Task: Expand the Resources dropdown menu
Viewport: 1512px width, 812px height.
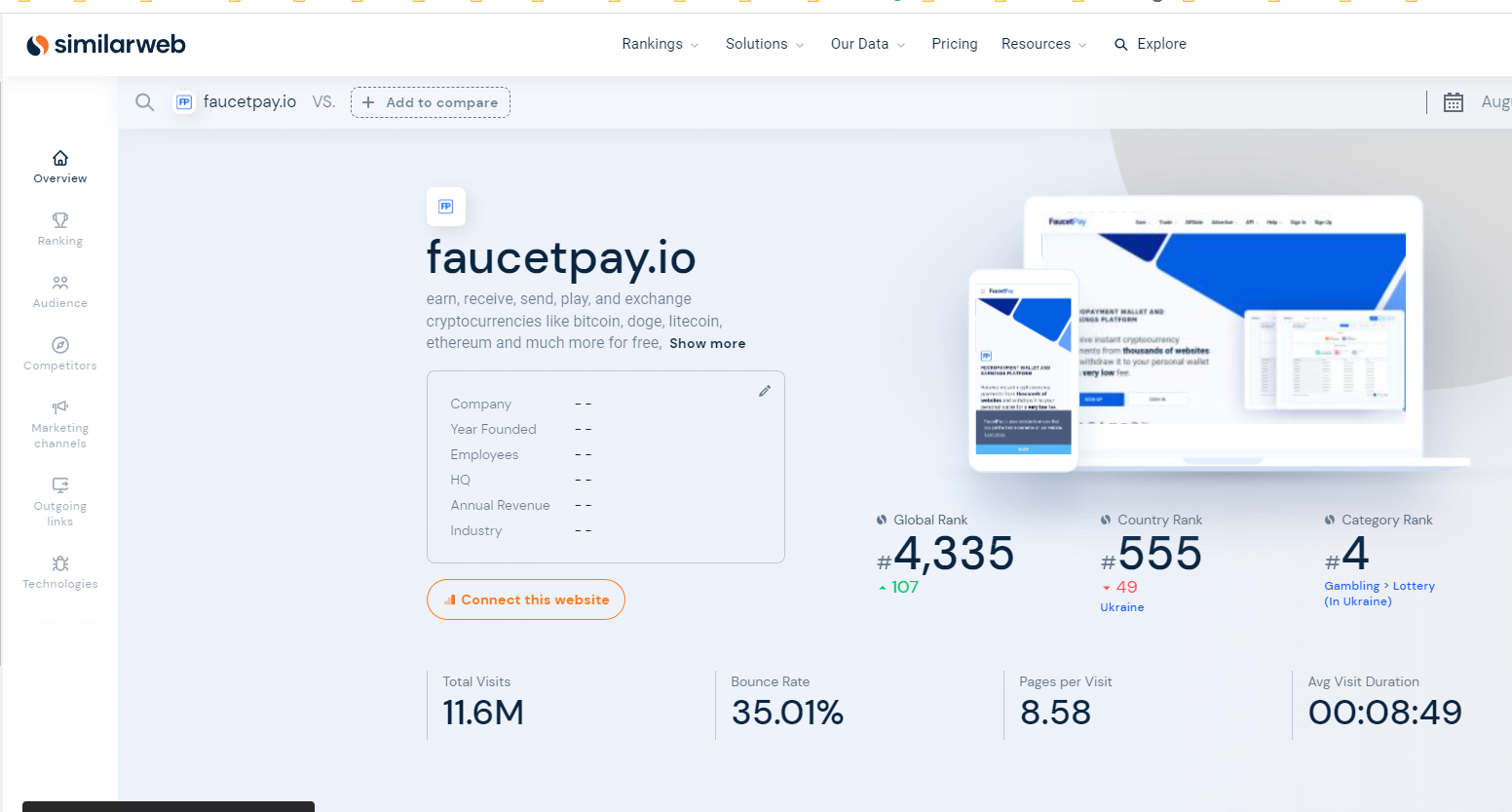Action: (1043, 44)
